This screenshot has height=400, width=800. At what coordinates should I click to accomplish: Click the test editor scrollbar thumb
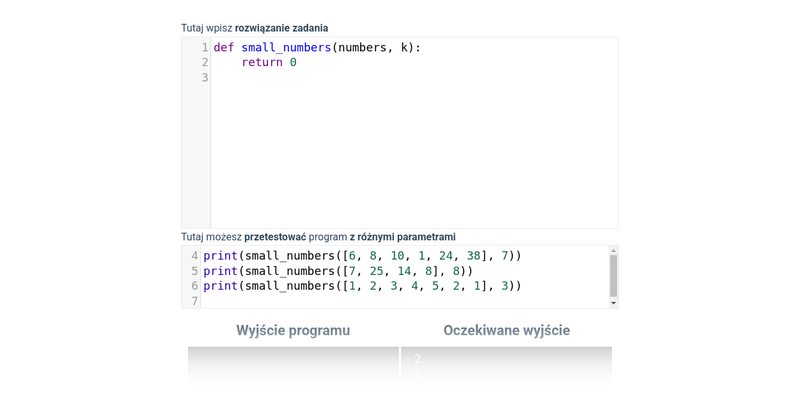click(613, 274)
